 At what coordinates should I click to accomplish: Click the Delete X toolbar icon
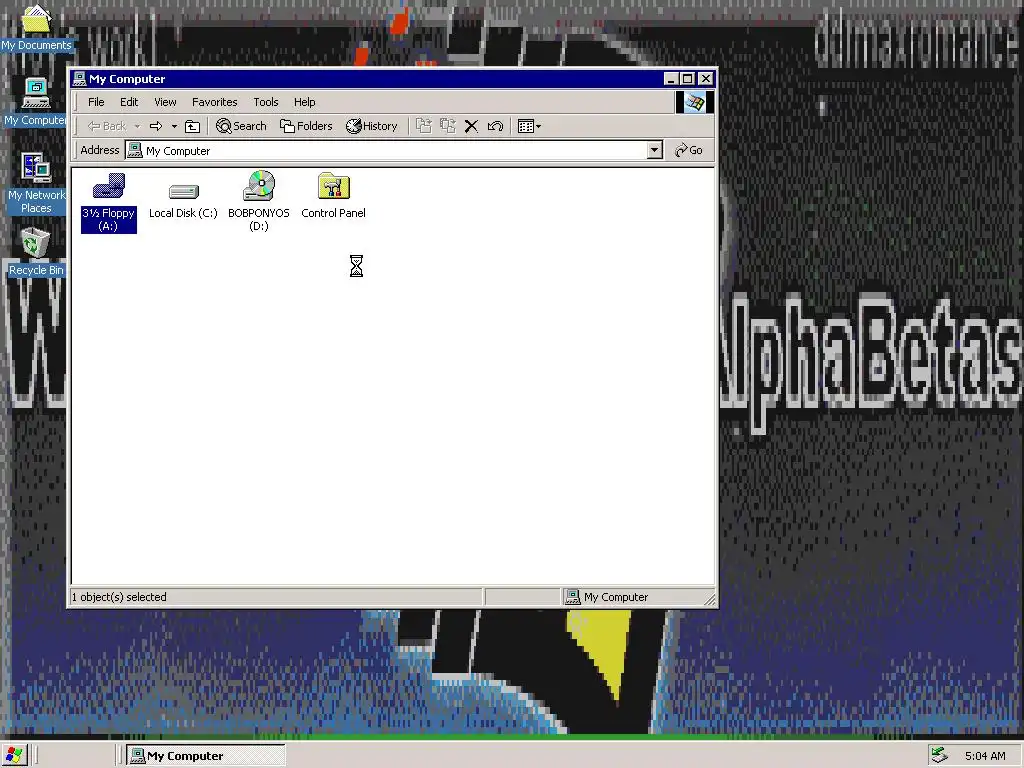coord(471,126)
